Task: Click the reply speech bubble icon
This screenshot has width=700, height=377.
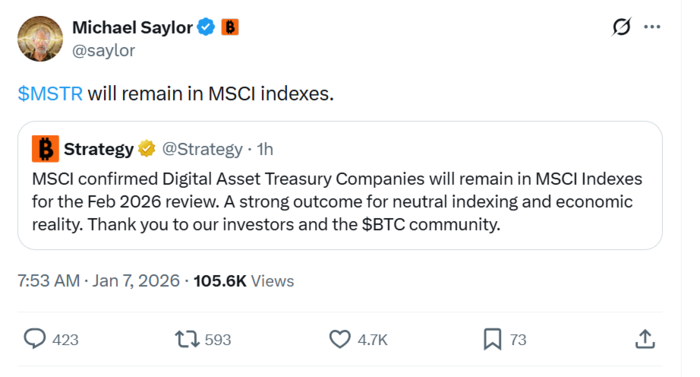Action: pyautogui.click(x=34, y=339)
